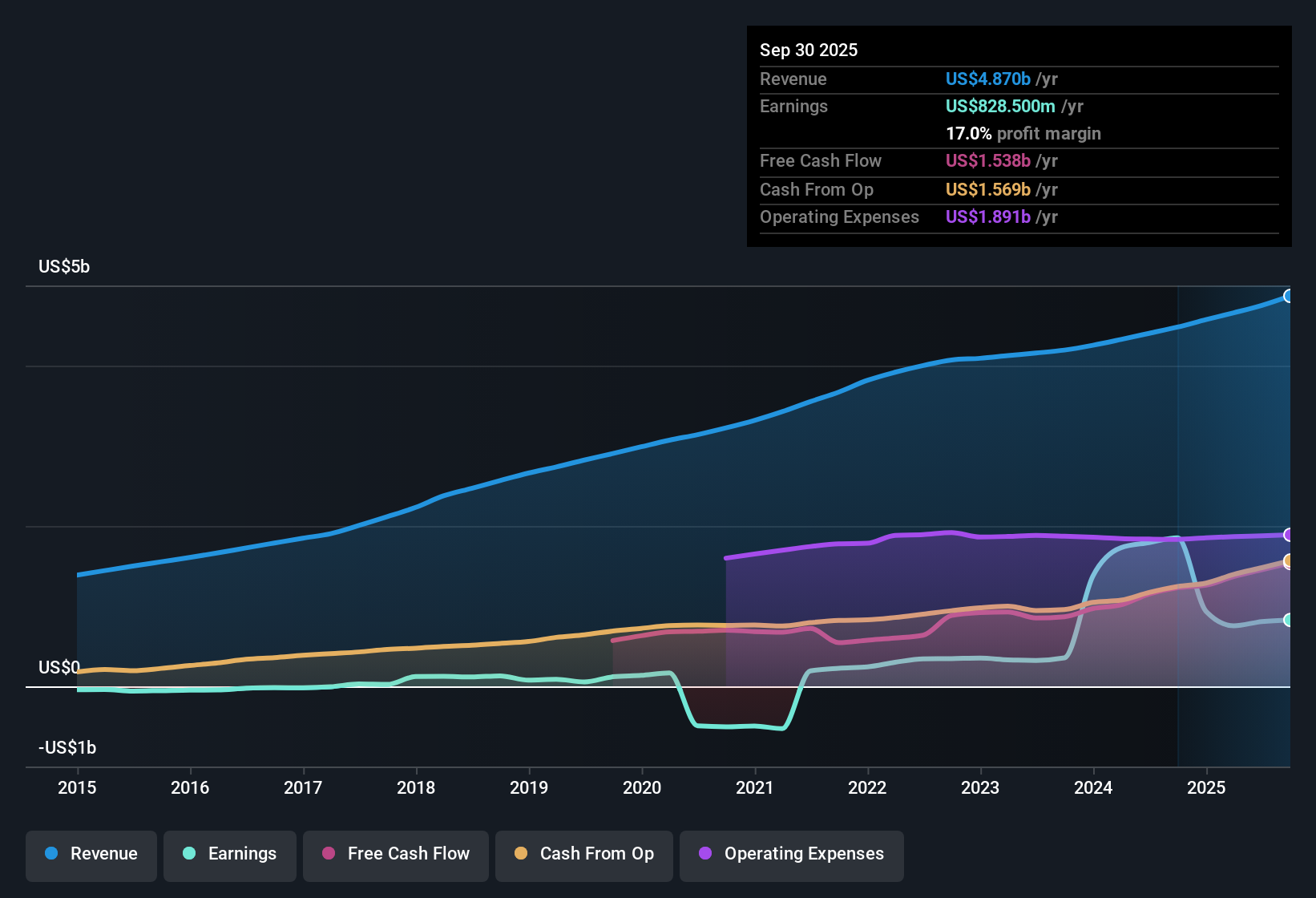Screen dimensions: 1316x898
Task: Click the 2017 x-axis label
Action: coord(303,787)
